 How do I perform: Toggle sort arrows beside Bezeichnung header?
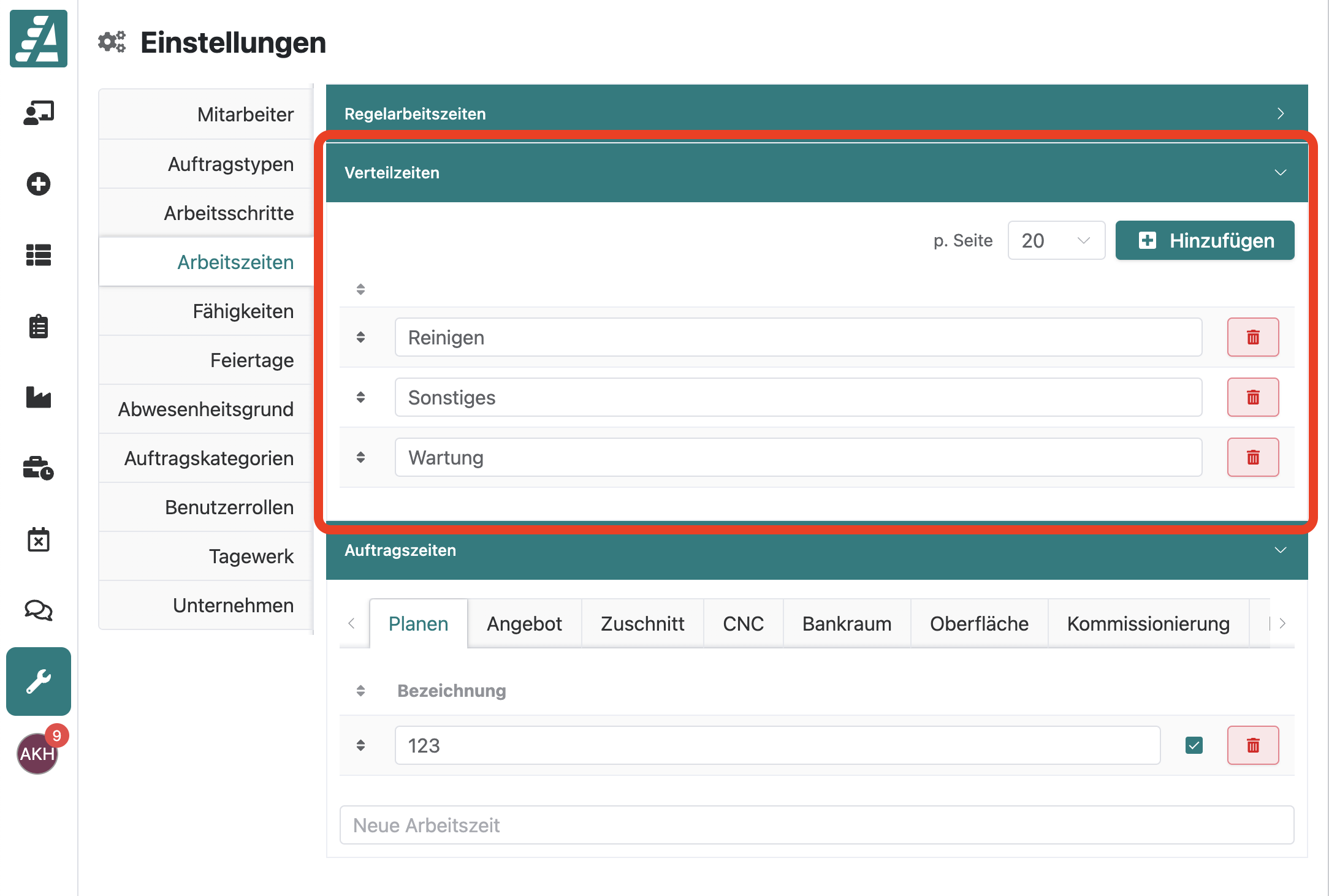[360, 691]
